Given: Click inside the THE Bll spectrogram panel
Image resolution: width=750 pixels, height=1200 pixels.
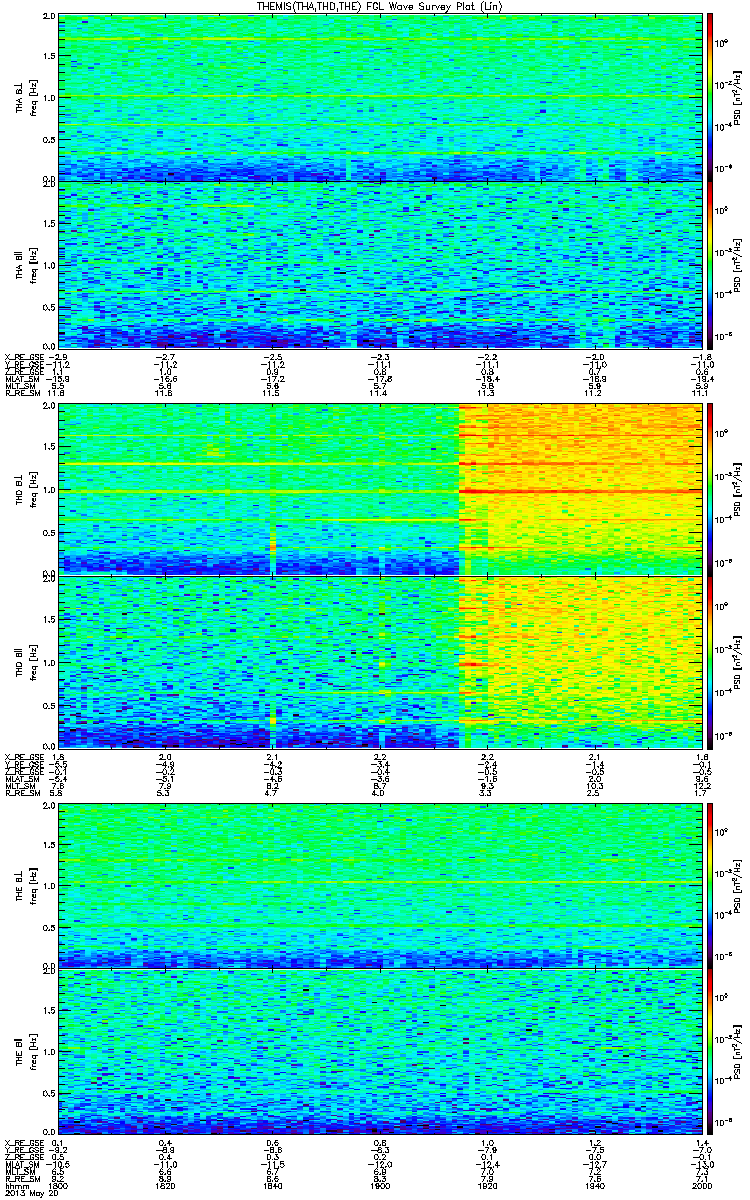Looking at the screenshot, I should click(380, 1051).
